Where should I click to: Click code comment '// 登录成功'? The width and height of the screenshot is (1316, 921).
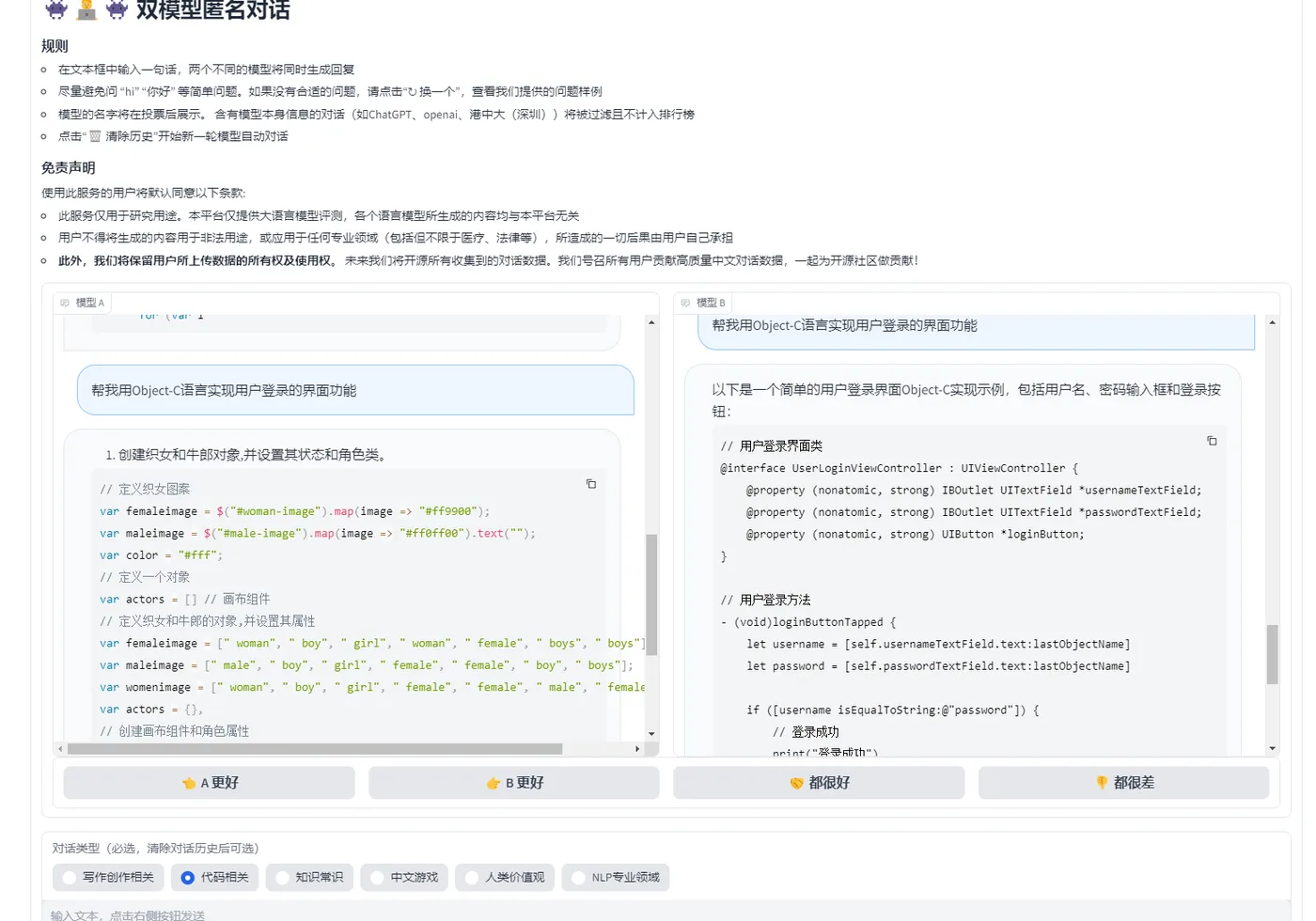click(806, 732)
